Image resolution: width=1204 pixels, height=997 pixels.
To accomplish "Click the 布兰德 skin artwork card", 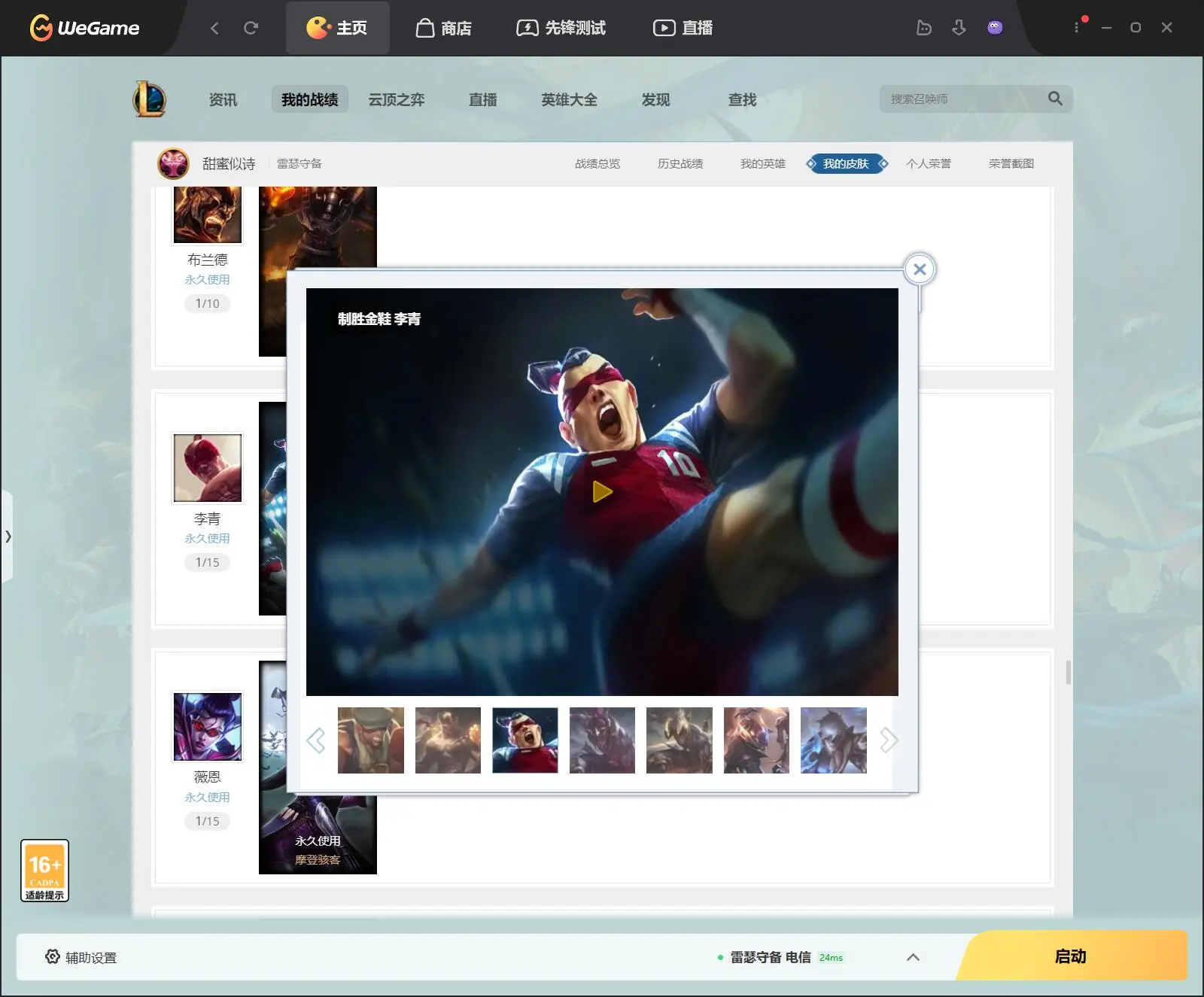I will [318, 227].
